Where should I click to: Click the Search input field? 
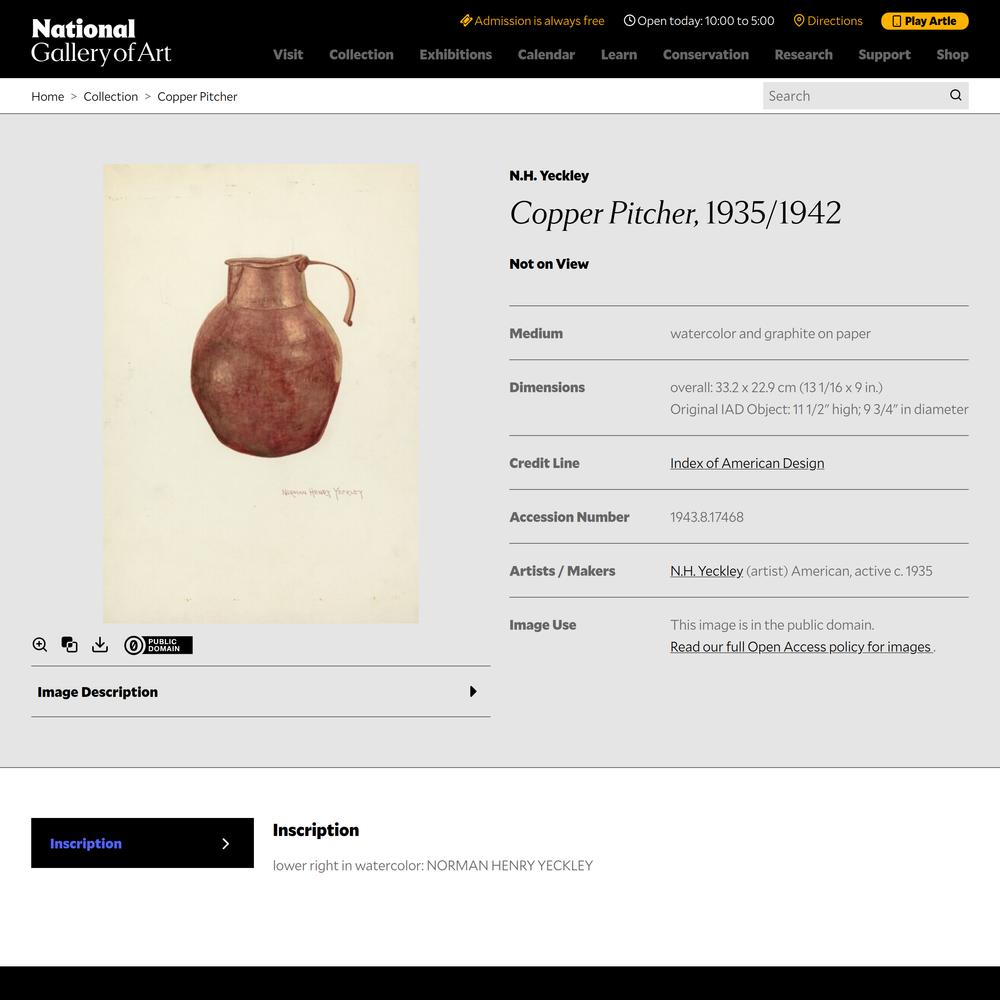click(855, 96)
